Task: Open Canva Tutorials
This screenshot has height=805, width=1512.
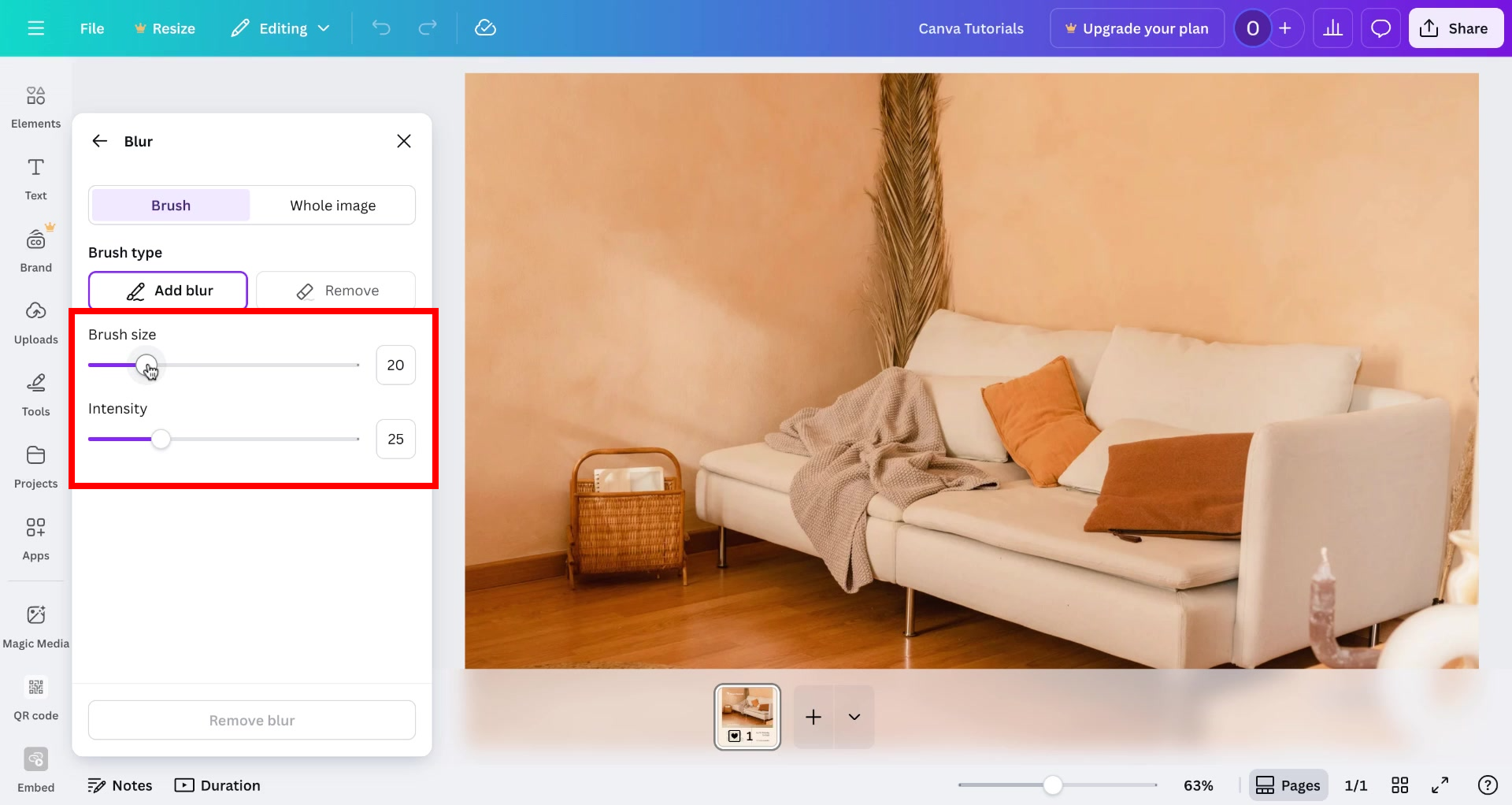Action: click(970, 28)
